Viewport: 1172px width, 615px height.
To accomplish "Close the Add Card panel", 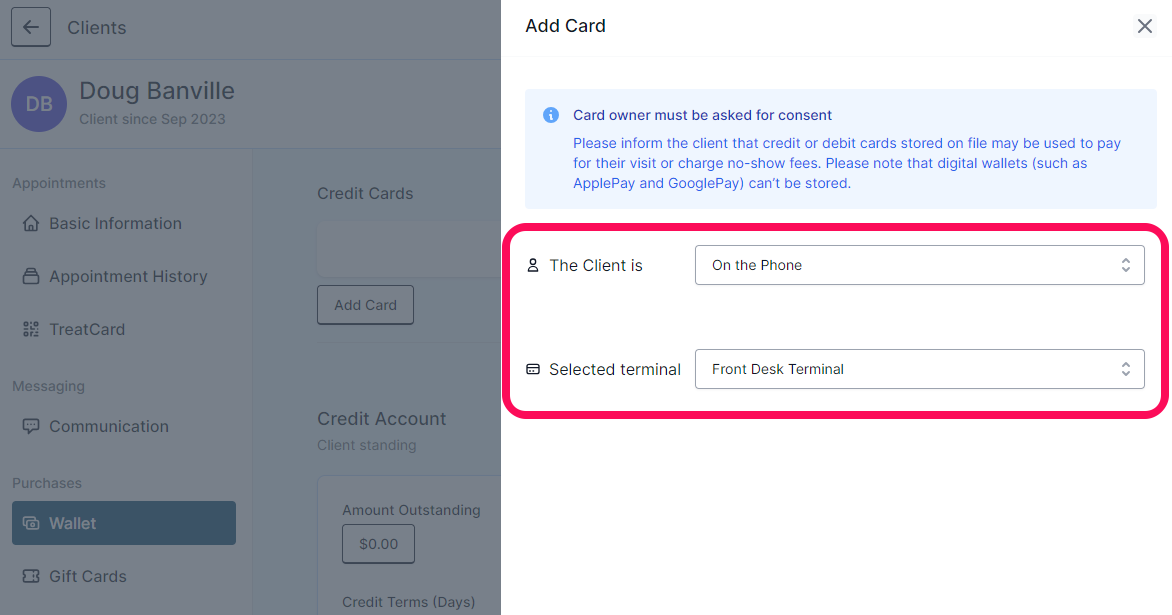I will 1144,26.
